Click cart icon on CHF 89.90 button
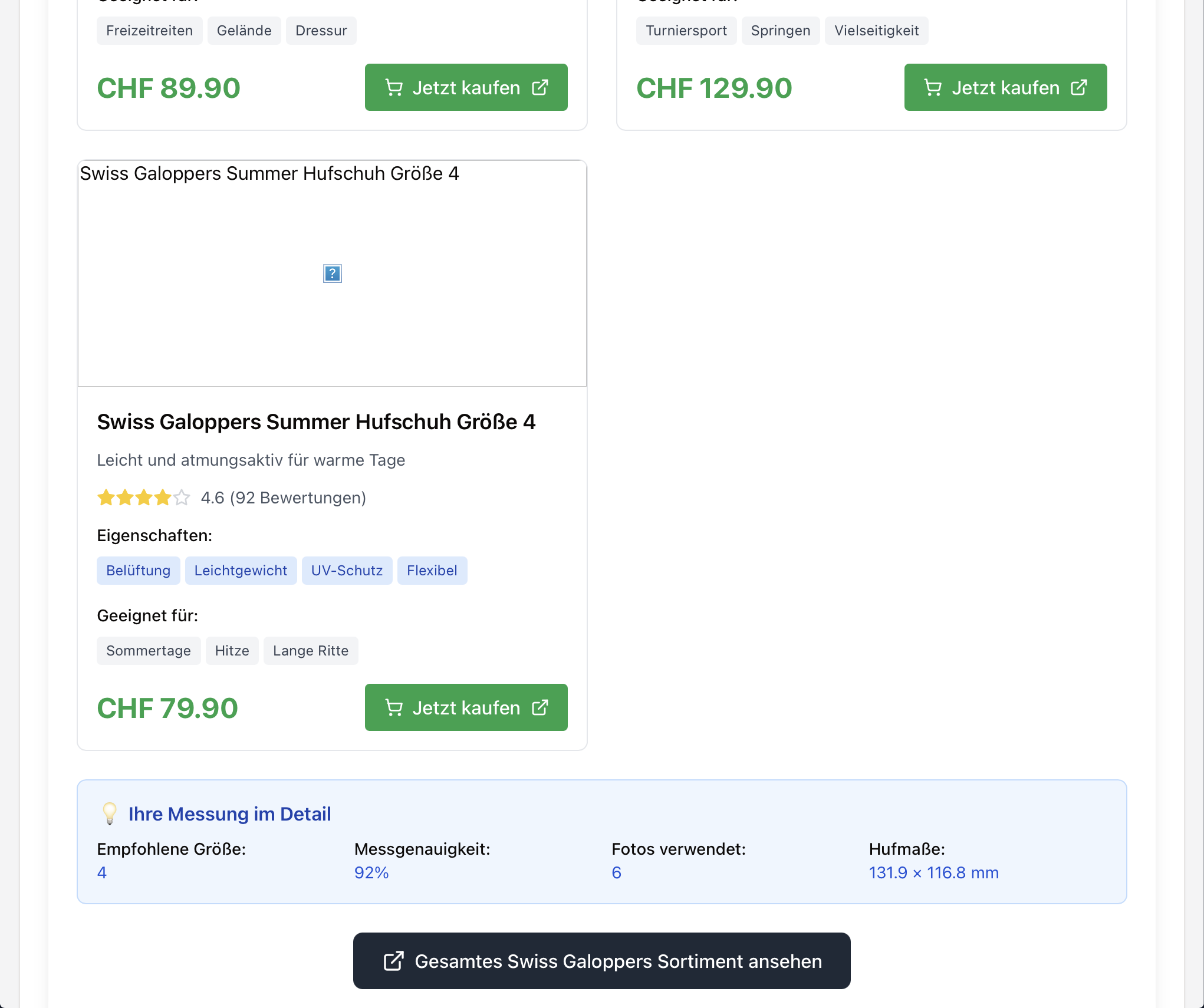This screenshot has height=1008, width=1204. point(394,88)
